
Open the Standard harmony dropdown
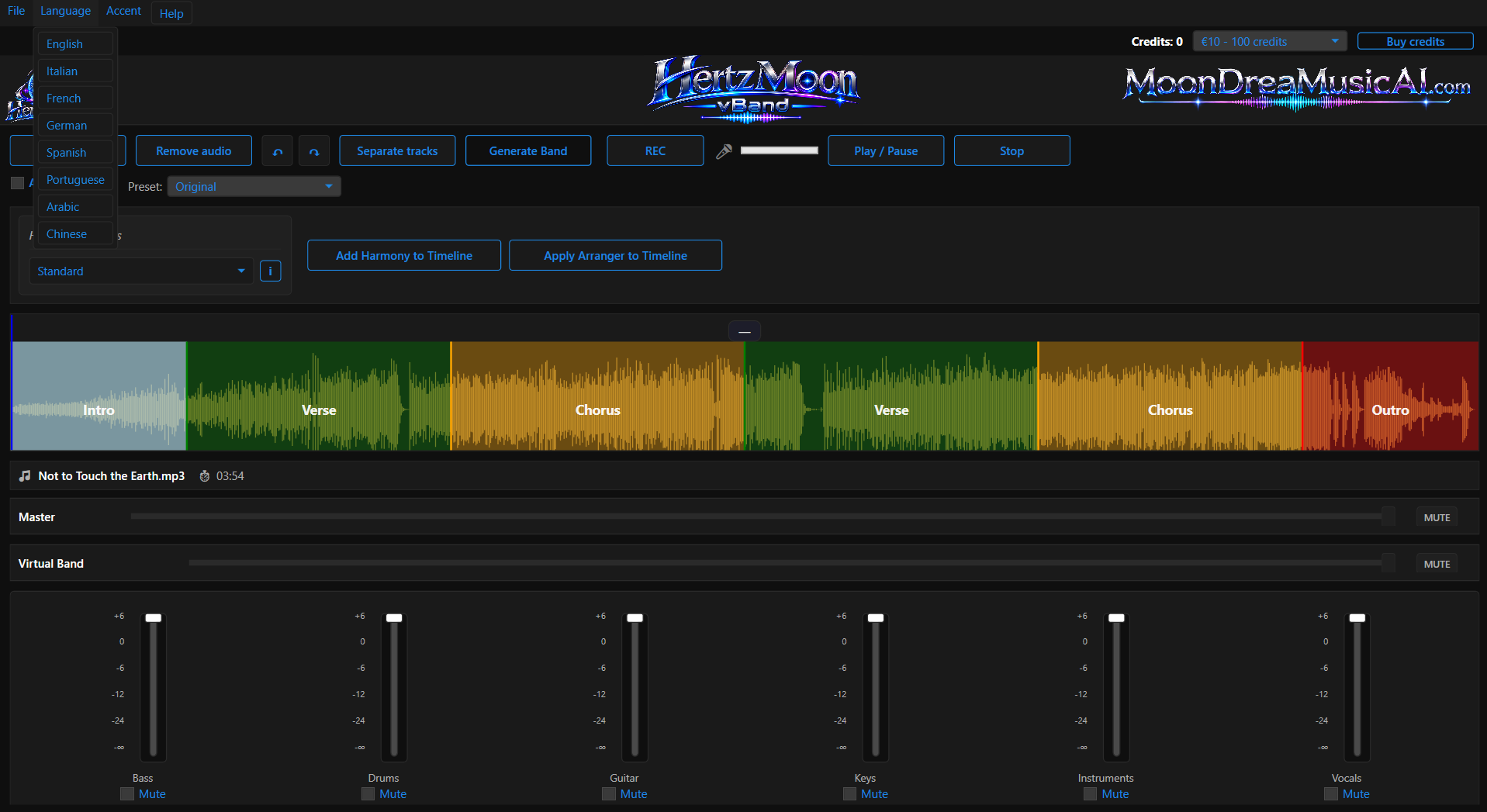[141, 271]
